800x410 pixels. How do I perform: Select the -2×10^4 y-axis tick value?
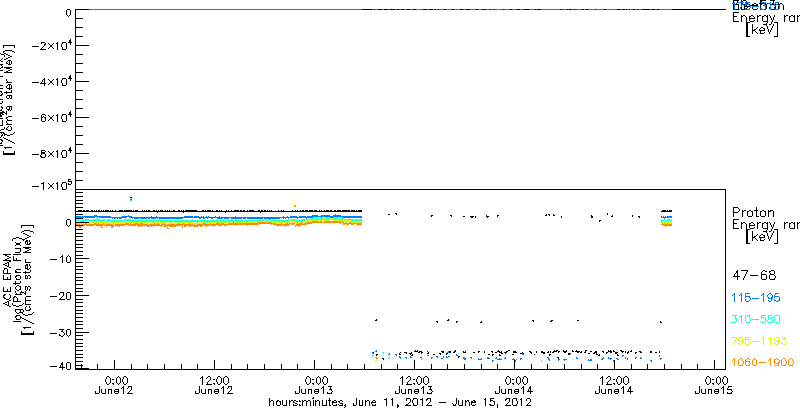51,46
